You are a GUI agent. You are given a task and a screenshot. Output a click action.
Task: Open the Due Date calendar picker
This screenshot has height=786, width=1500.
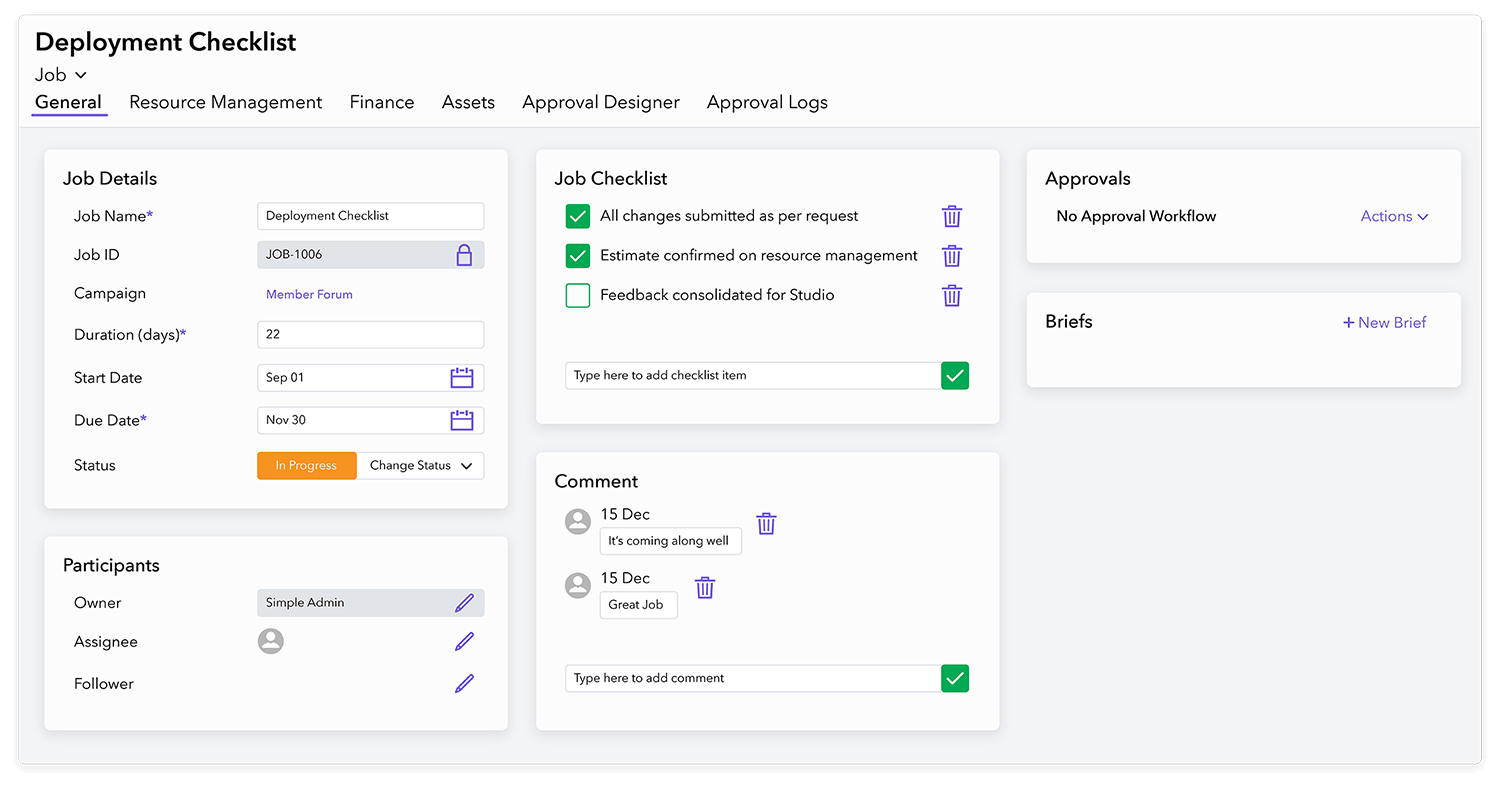pyautogui.click(x=462, y=420)
